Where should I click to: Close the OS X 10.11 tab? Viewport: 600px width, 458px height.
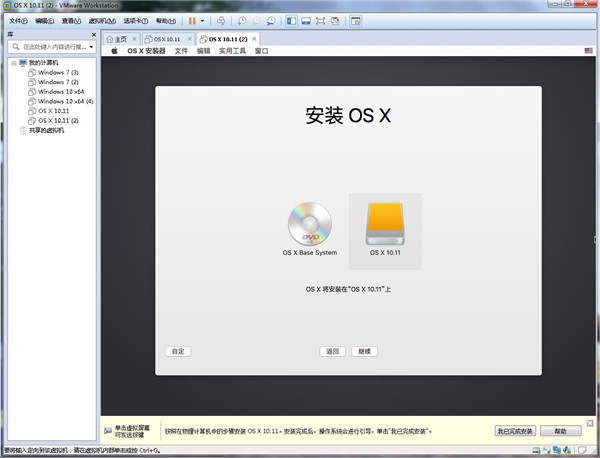pyautogui.click(x=189, y=39)
